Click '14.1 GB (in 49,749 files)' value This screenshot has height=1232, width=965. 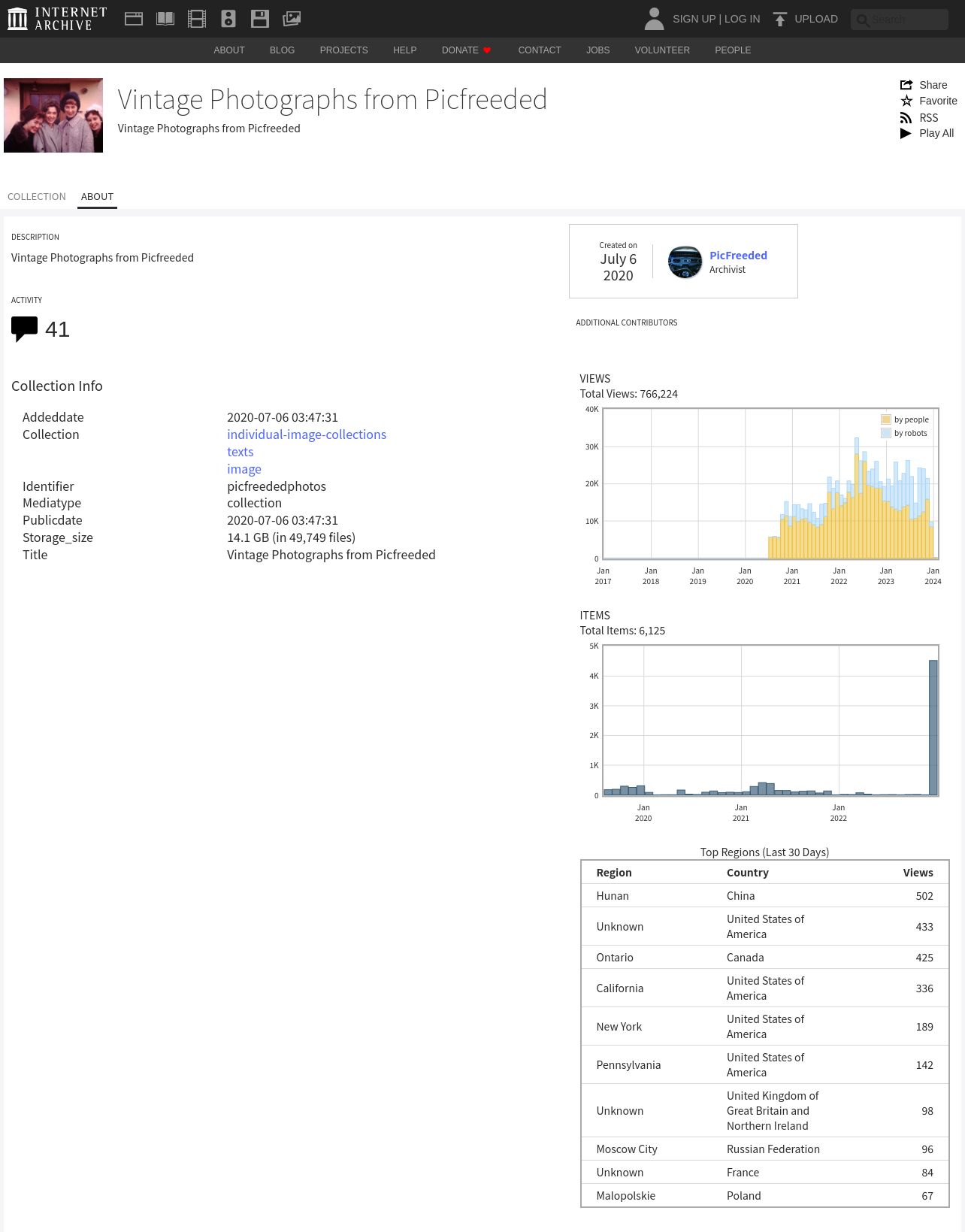pyautogui.click(x=292, y=537)
